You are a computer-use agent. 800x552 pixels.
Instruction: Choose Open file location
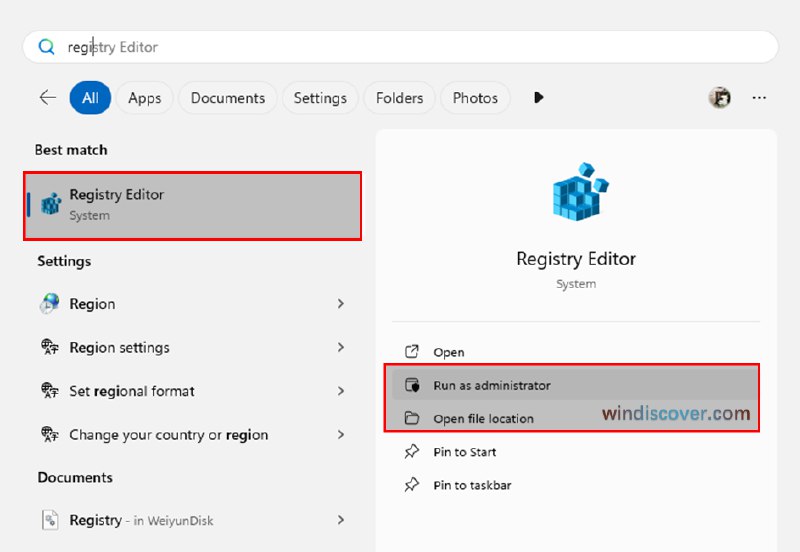(576, 418)
